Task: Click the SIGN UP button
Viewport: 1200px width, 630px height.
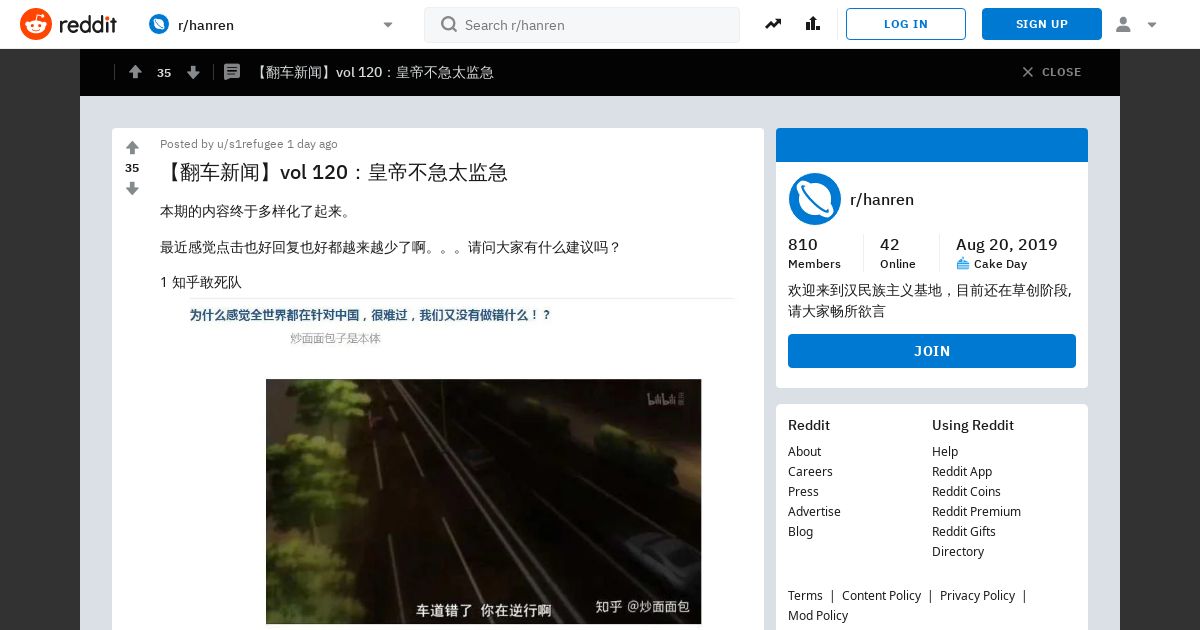Action: [1042, 24]
